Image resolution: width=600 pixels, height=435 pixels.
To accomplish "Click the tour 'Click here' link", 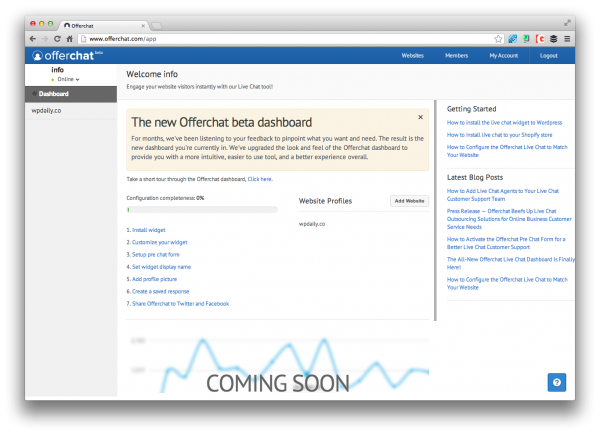I will click(x=260, y=179).
